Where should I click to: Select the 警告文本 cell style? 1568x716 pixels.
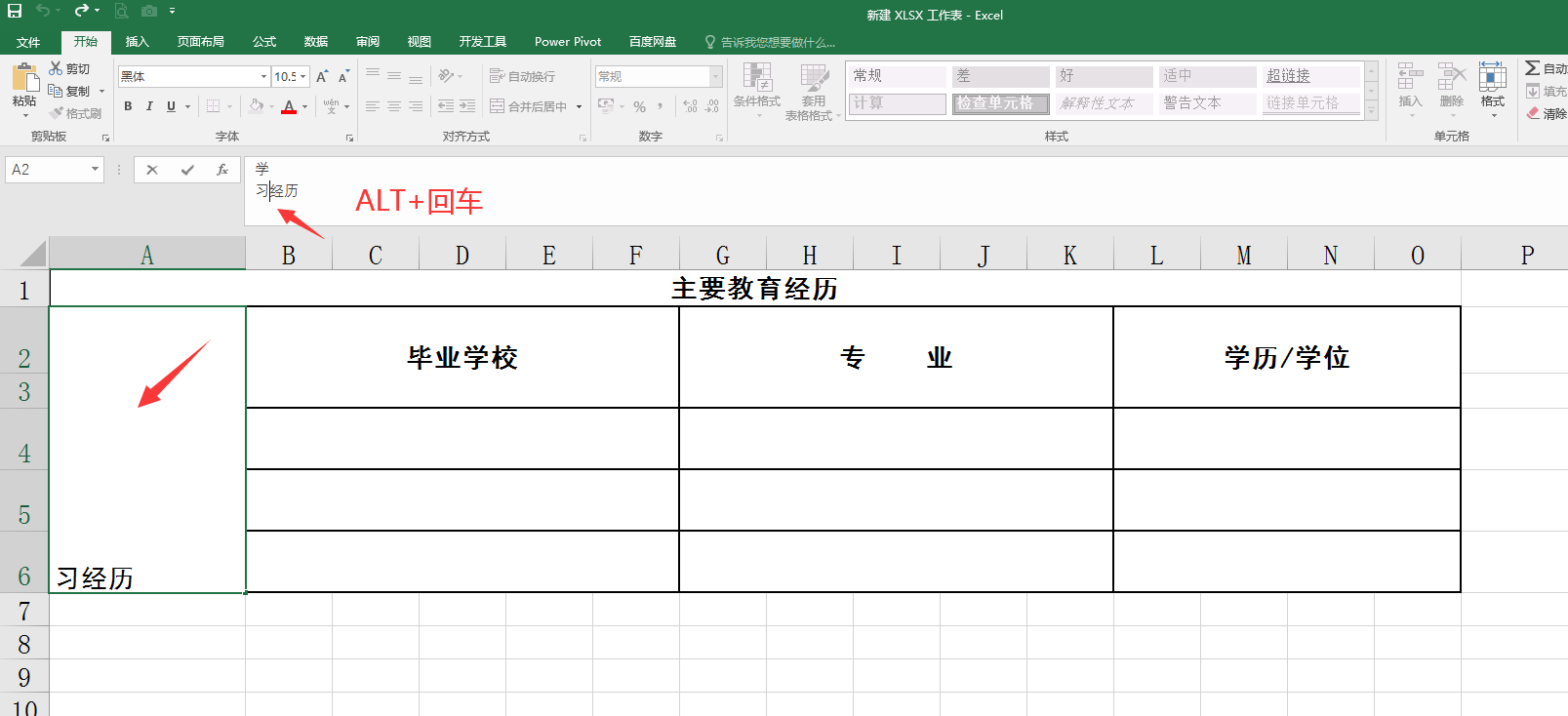point(1207,103)
